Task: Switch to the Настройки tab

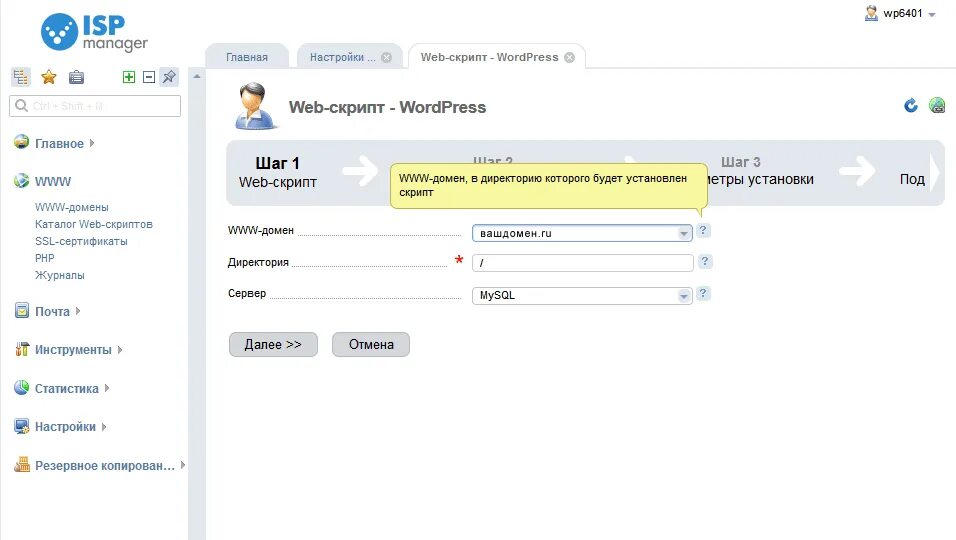Action: tap(343, 57)
